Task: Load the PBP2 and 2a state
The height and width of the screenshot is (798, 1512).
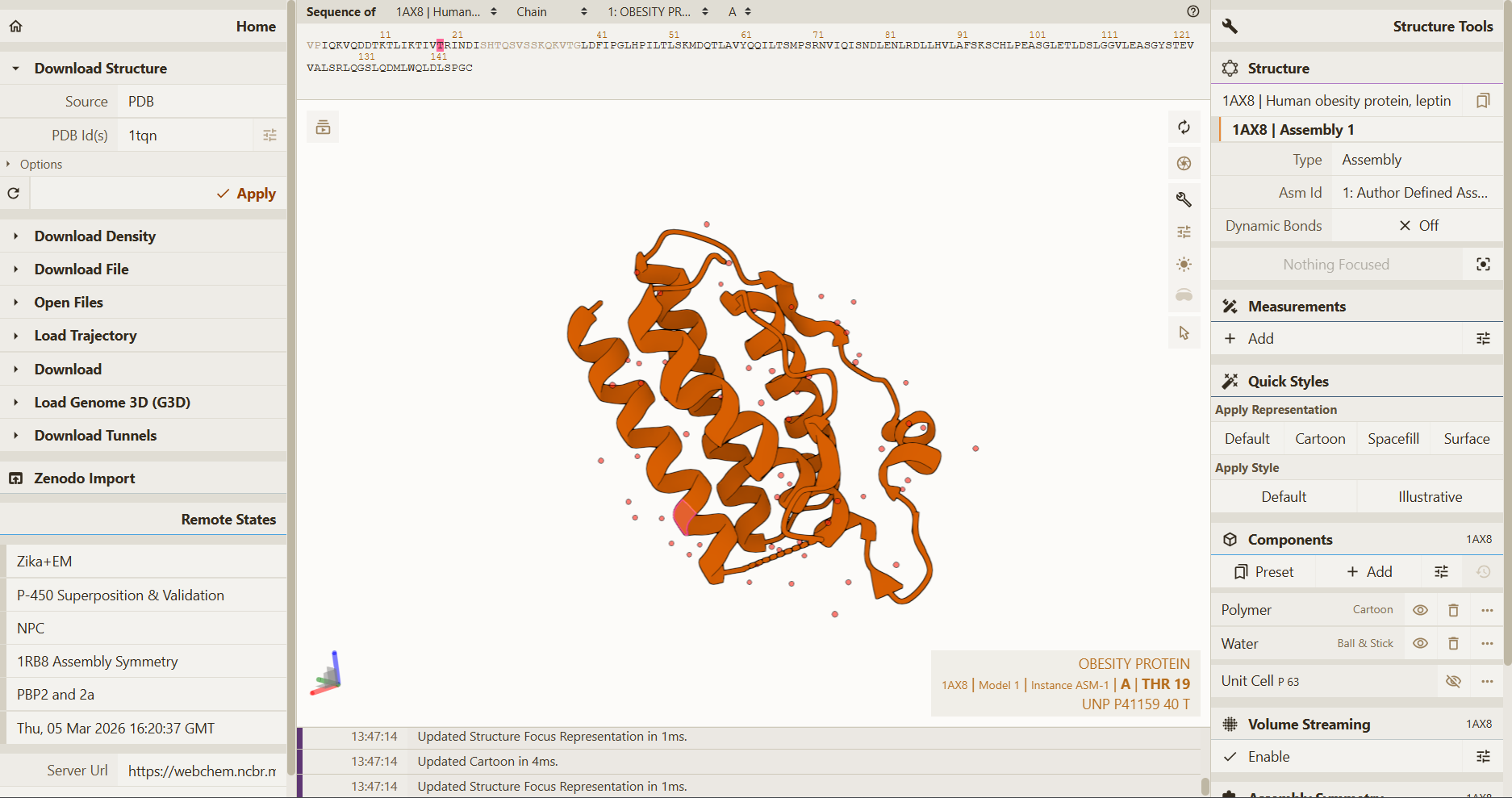Action: click(x=146, y=695)
